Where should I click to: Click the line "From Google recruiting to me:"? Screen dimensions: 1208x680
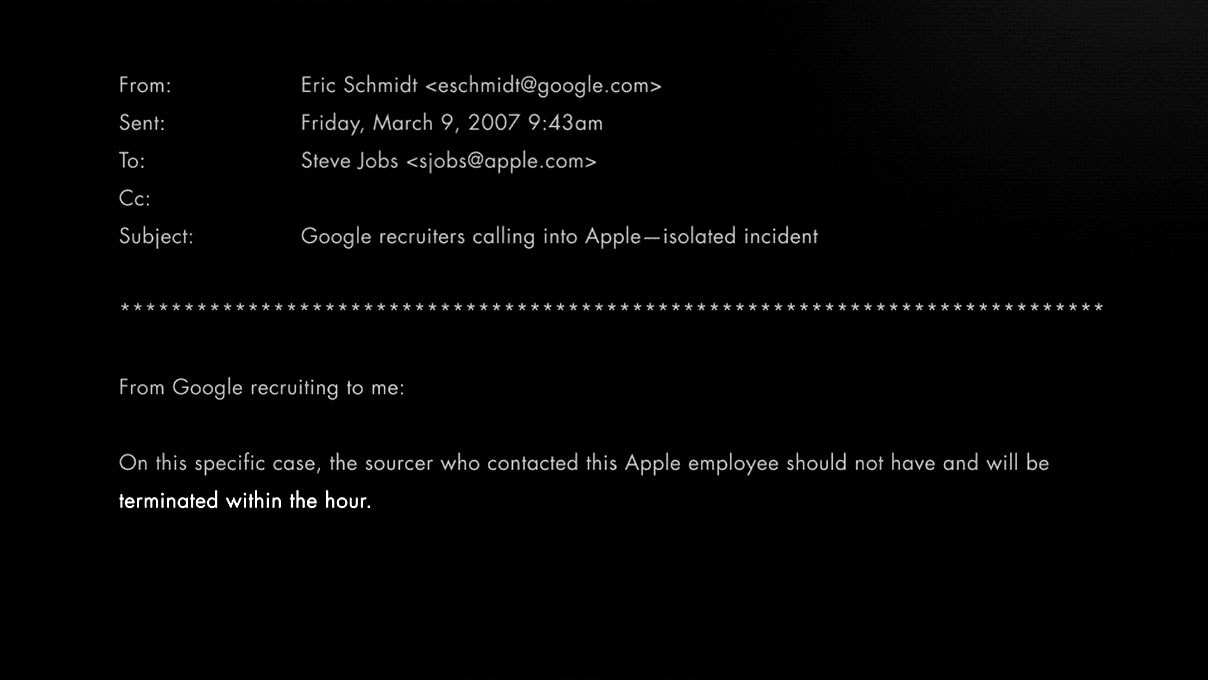(262, 388)
